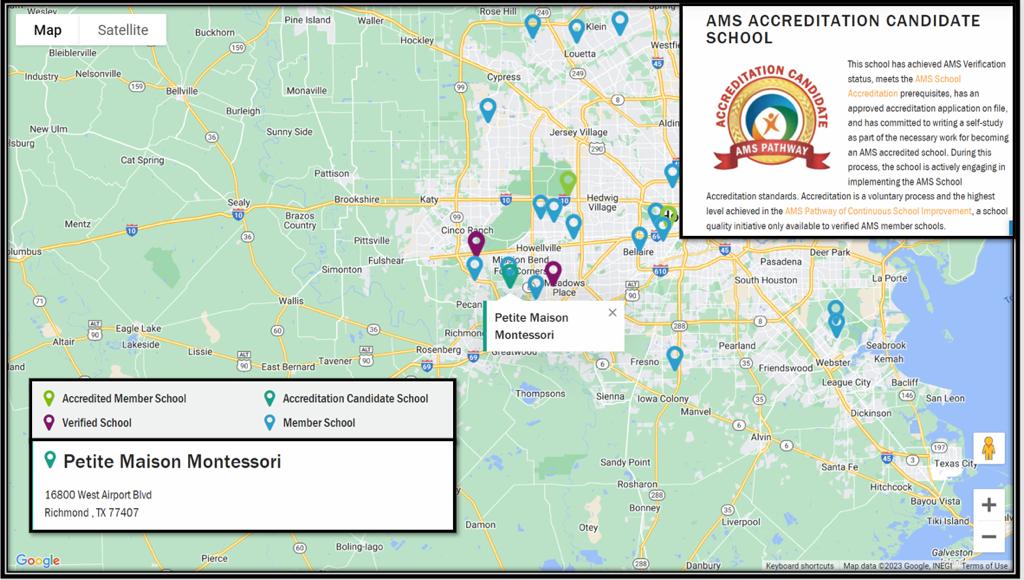The width and height of the screenshot is (1024, 580).
Task: Click the green pin above Hedwig Village
Action: click(568, 182)
